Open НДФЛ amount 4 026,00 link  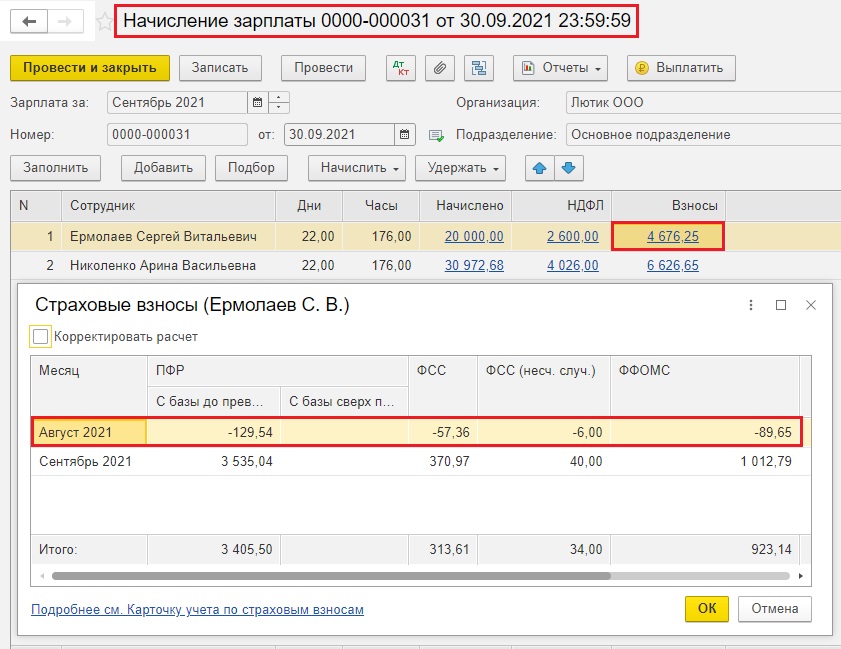[x=572, y=266]
